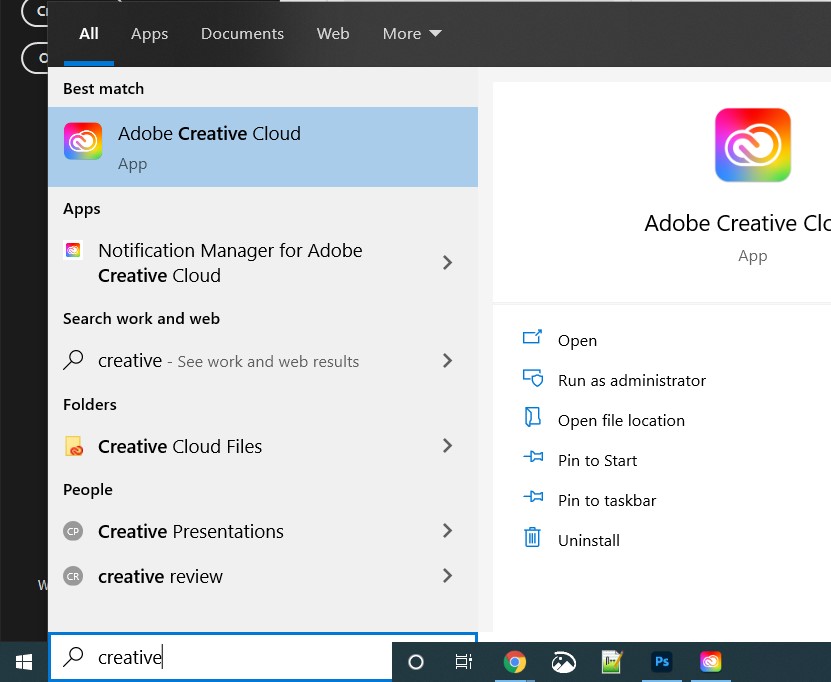Choose Pin to taskbar
831x682 pixels.
(x=607, y=500)
